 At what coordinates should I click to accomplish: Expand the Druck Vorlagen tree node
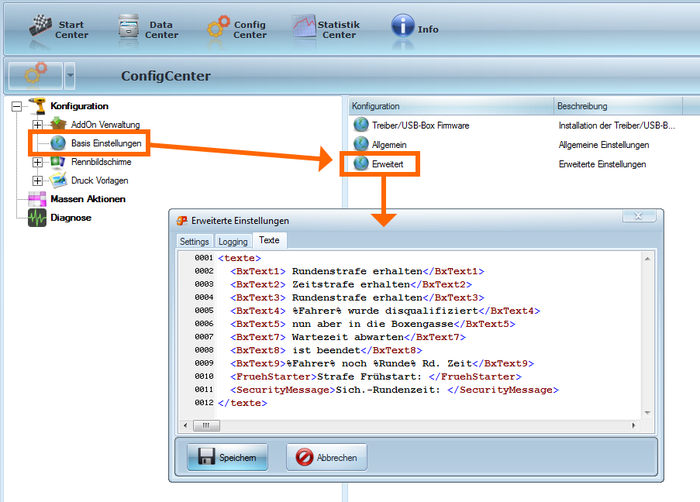pyautogui.click(x=38, y=181)
